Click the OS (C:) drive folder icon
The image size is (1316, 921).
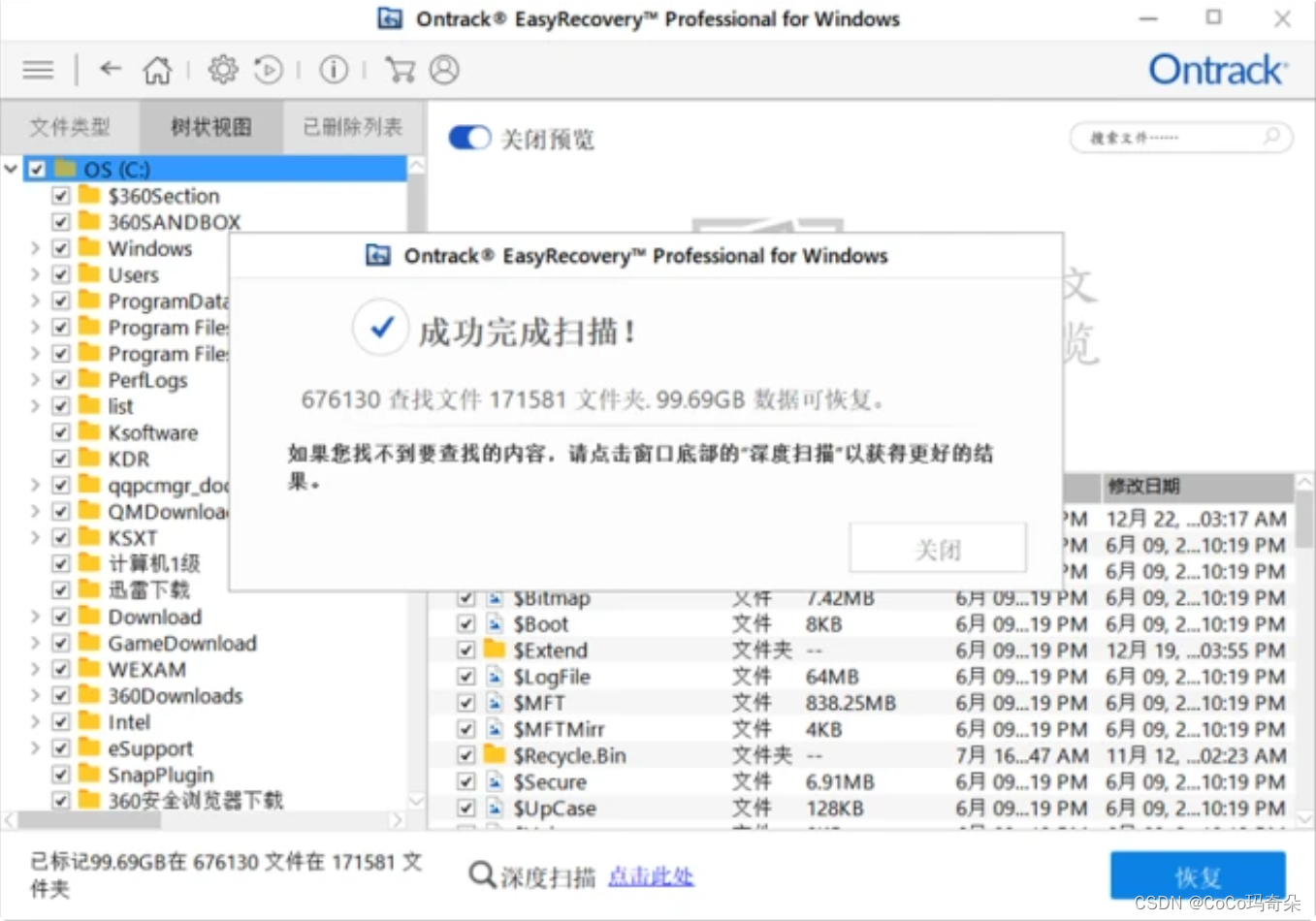click(65, 169)
